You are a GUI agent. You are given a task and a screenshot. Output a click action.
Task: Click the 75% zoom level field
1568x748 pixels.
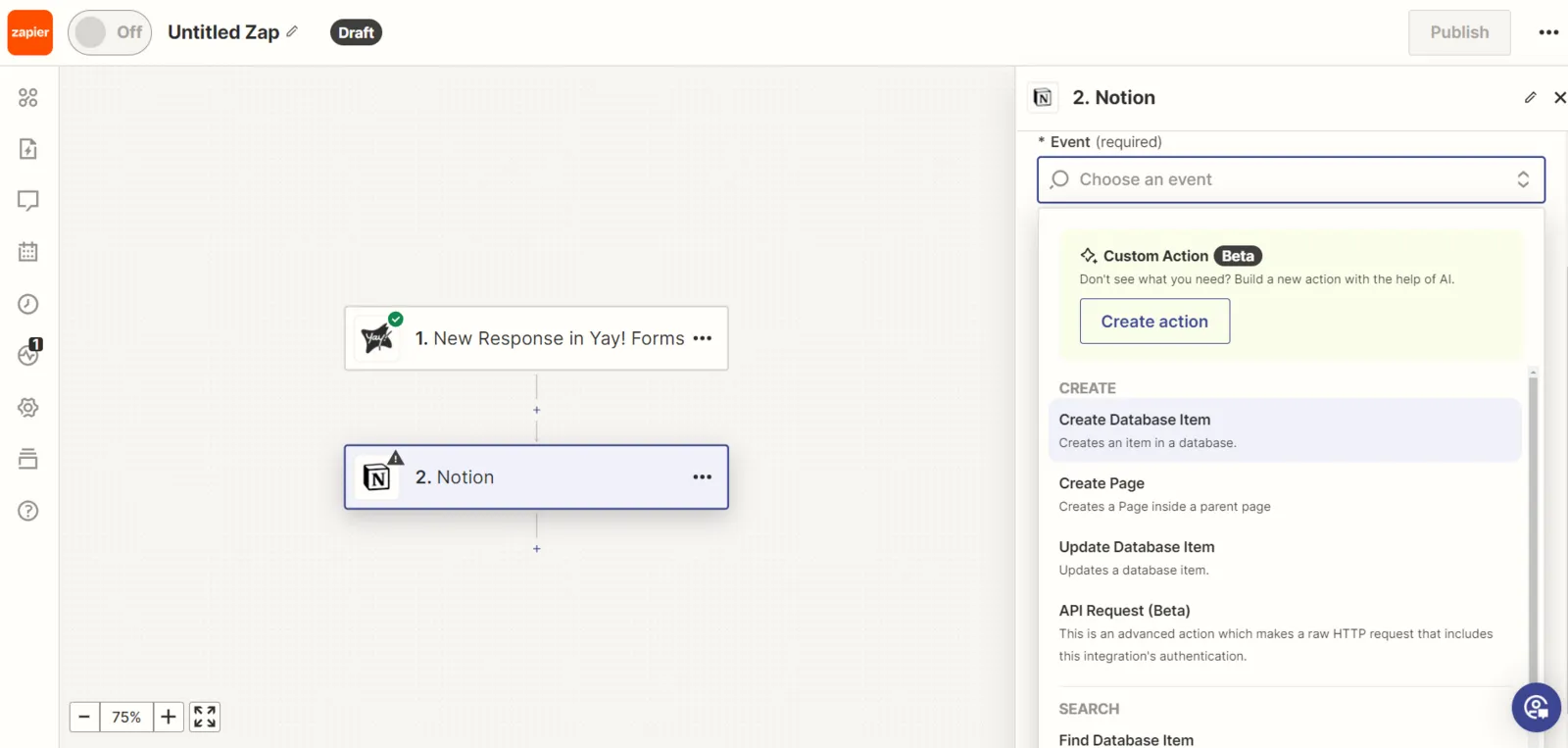point(126,718)
